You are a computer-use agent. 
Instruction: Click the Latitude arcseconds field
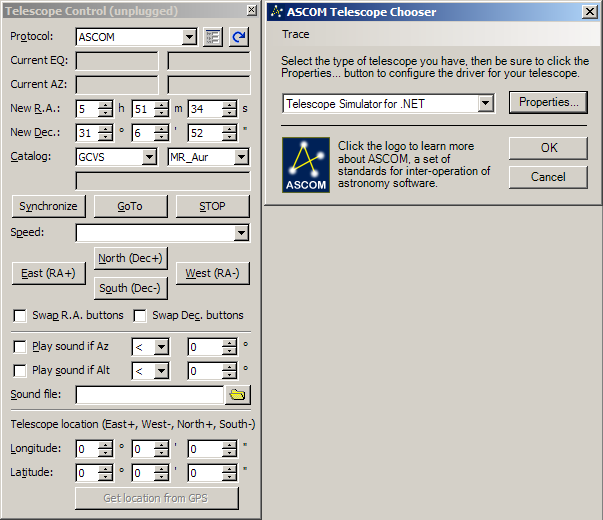click(x=205, y=473)
